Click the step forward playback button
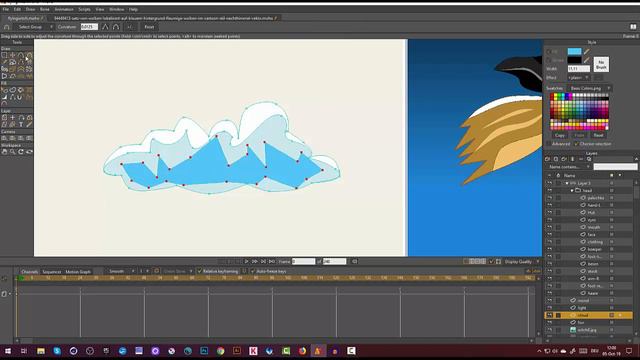 pyautogui.click(x=255, y=262)
